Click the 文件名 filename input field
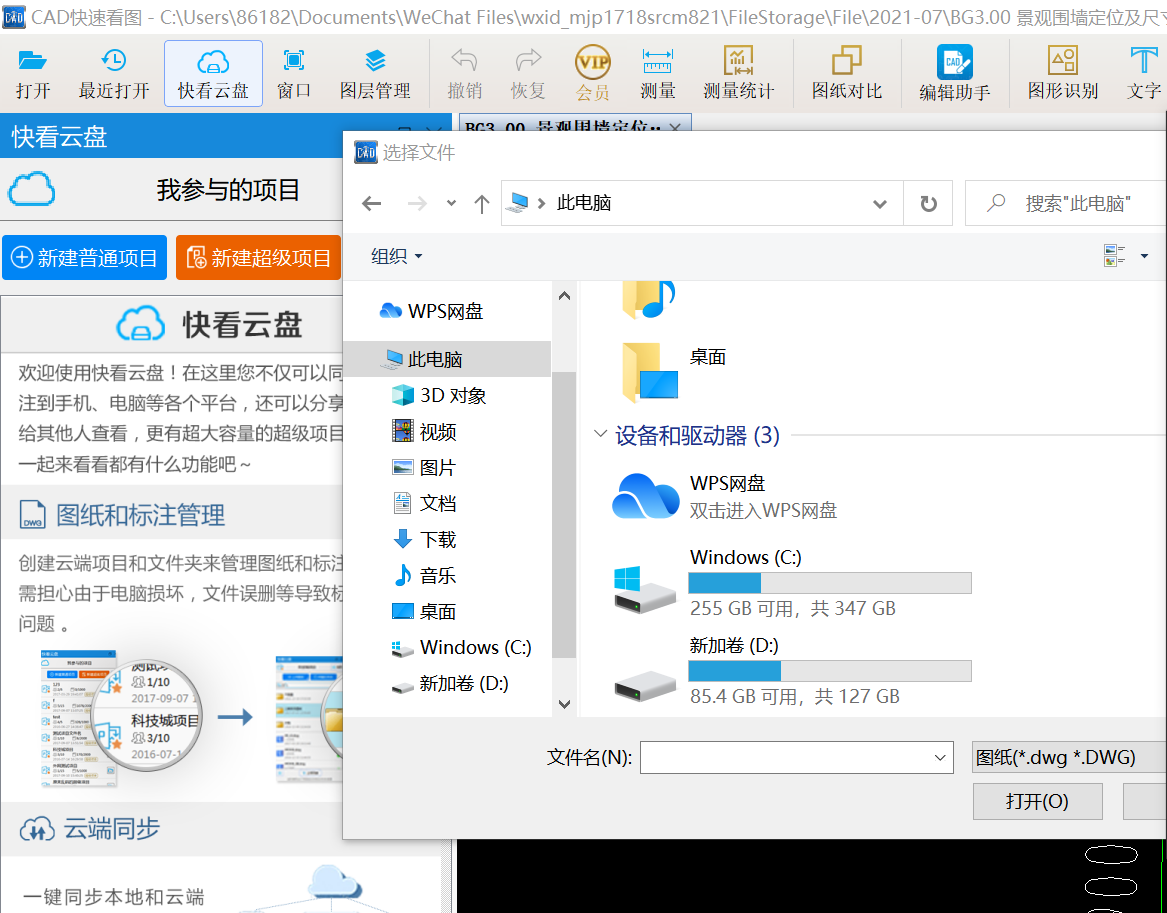Viewport: 1167px width, 913px height. click(785, 757)
